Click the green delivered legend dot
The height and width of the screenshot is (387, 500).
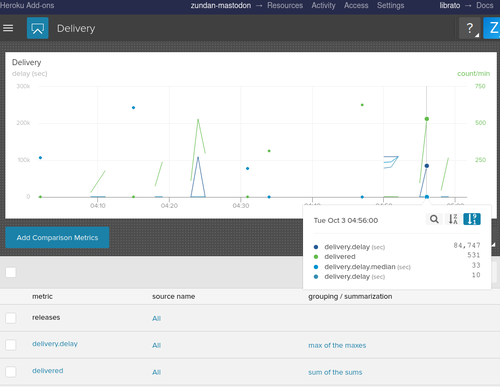(316, 257)
